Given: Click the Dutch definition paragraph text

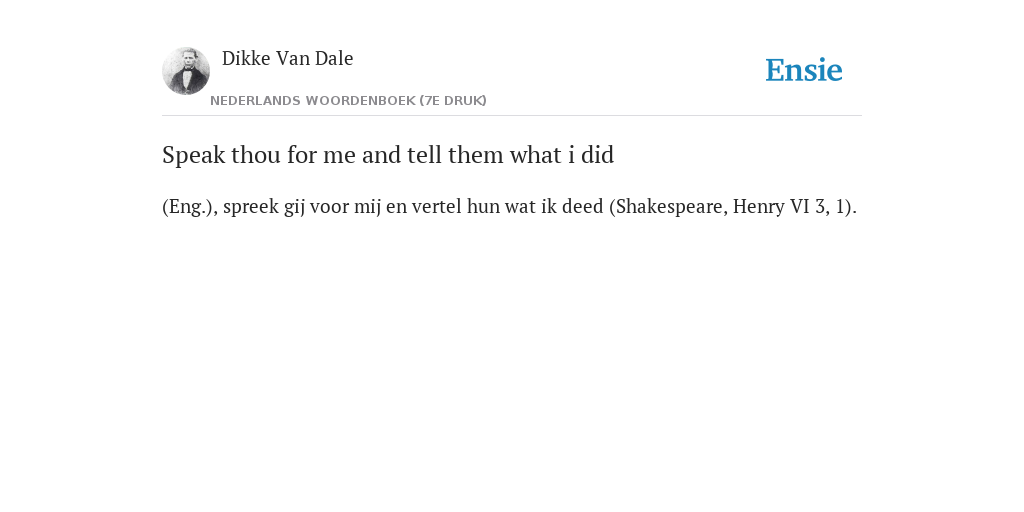Looking at the screenshot, I should coord(509,206).
